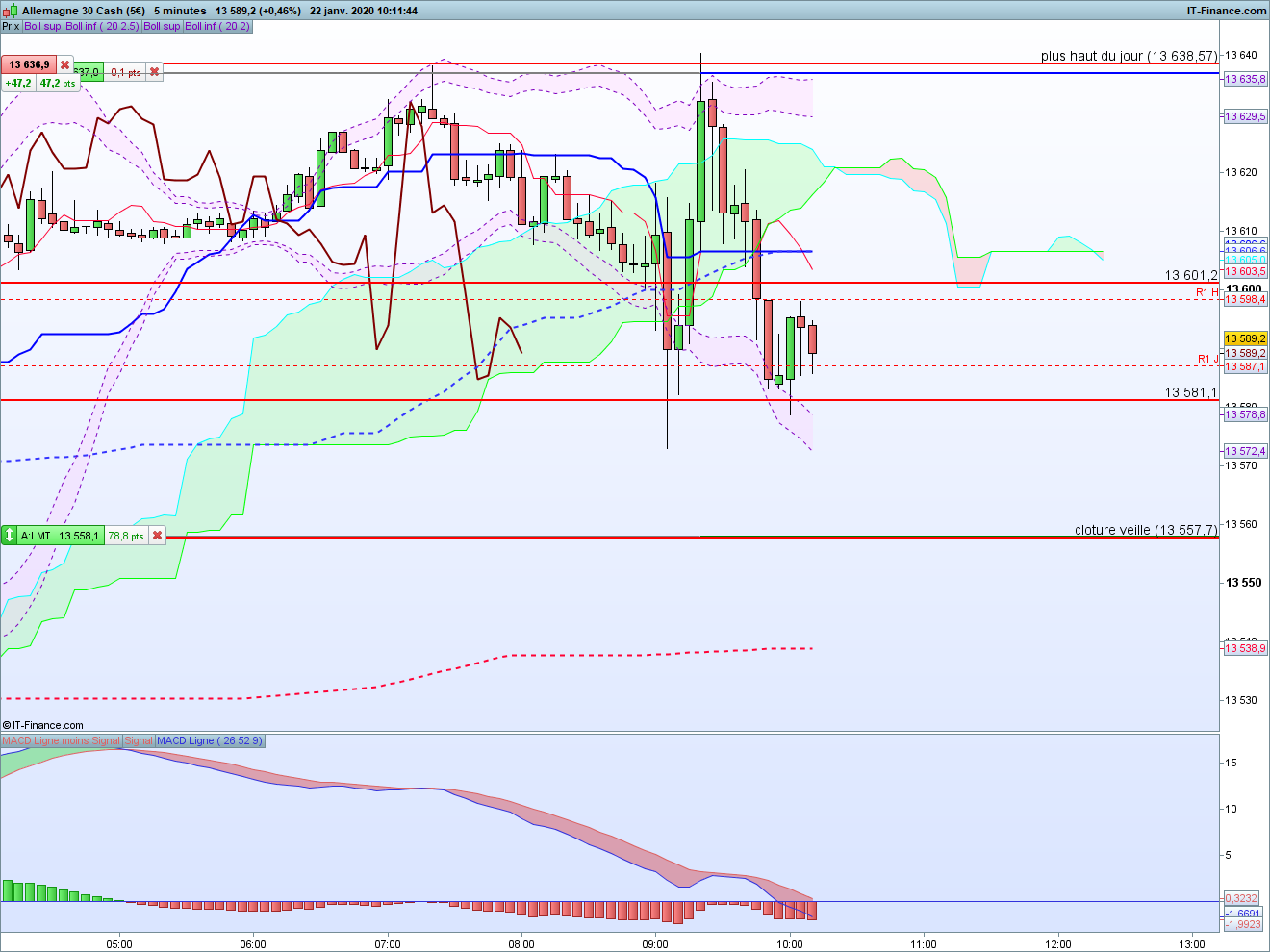Screen dimensions: 1270x952
Task: Click the 08:00 time axis label
Action: [521, 943]
